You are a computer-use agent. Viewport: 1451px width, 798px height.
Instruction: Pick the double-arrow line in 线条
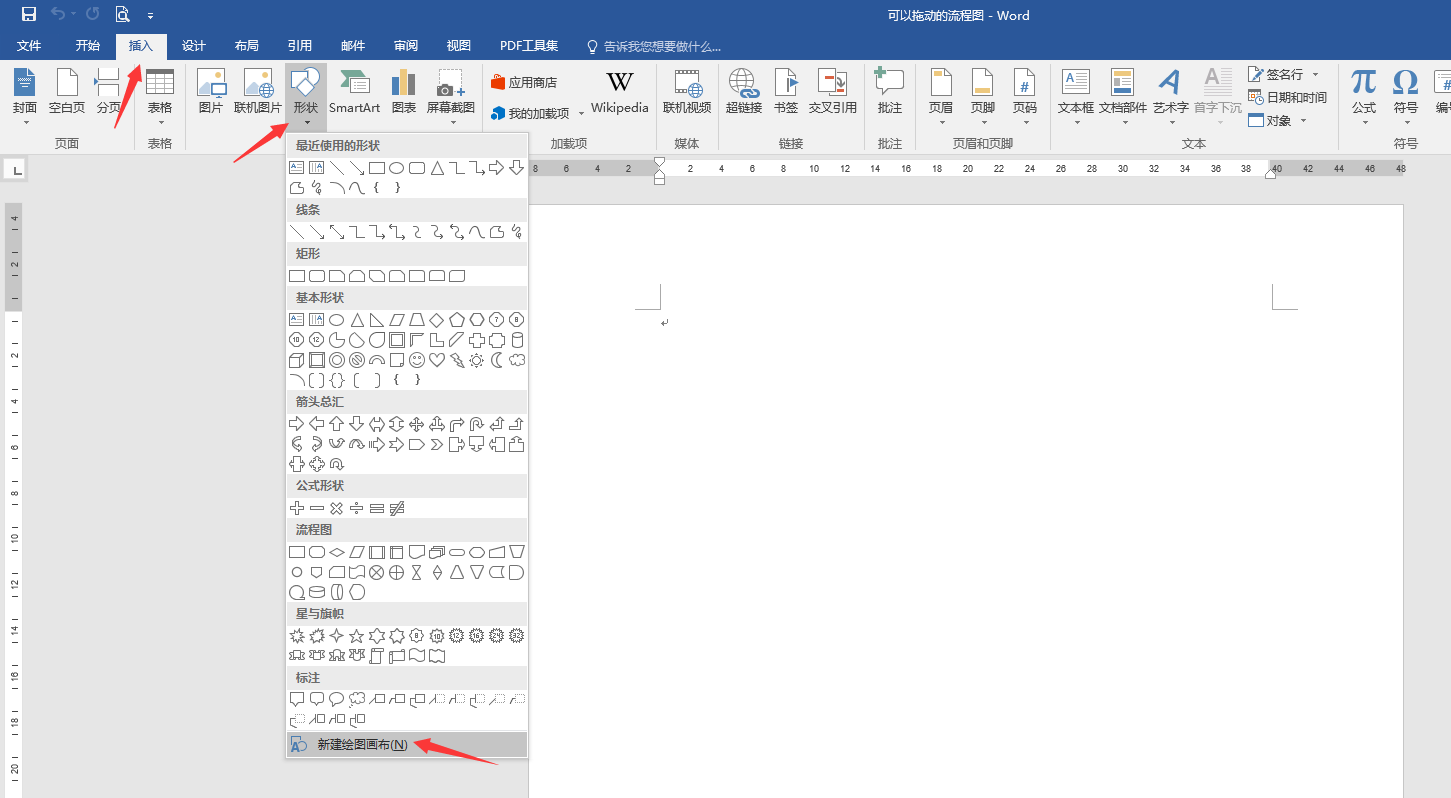coord(337,232)
